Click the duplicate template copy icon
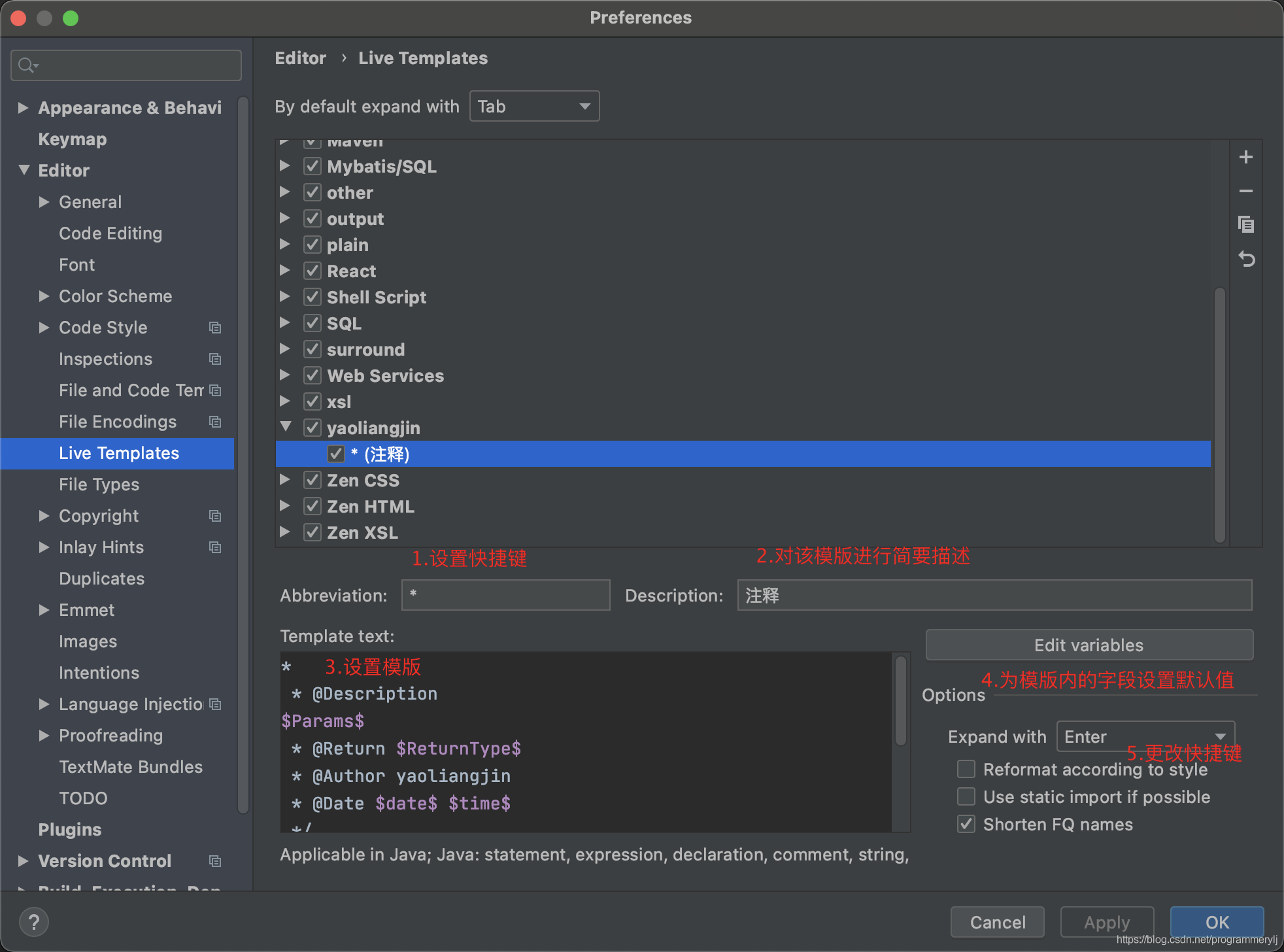This screenshot has width=1284, height=952. [1246, 225]
